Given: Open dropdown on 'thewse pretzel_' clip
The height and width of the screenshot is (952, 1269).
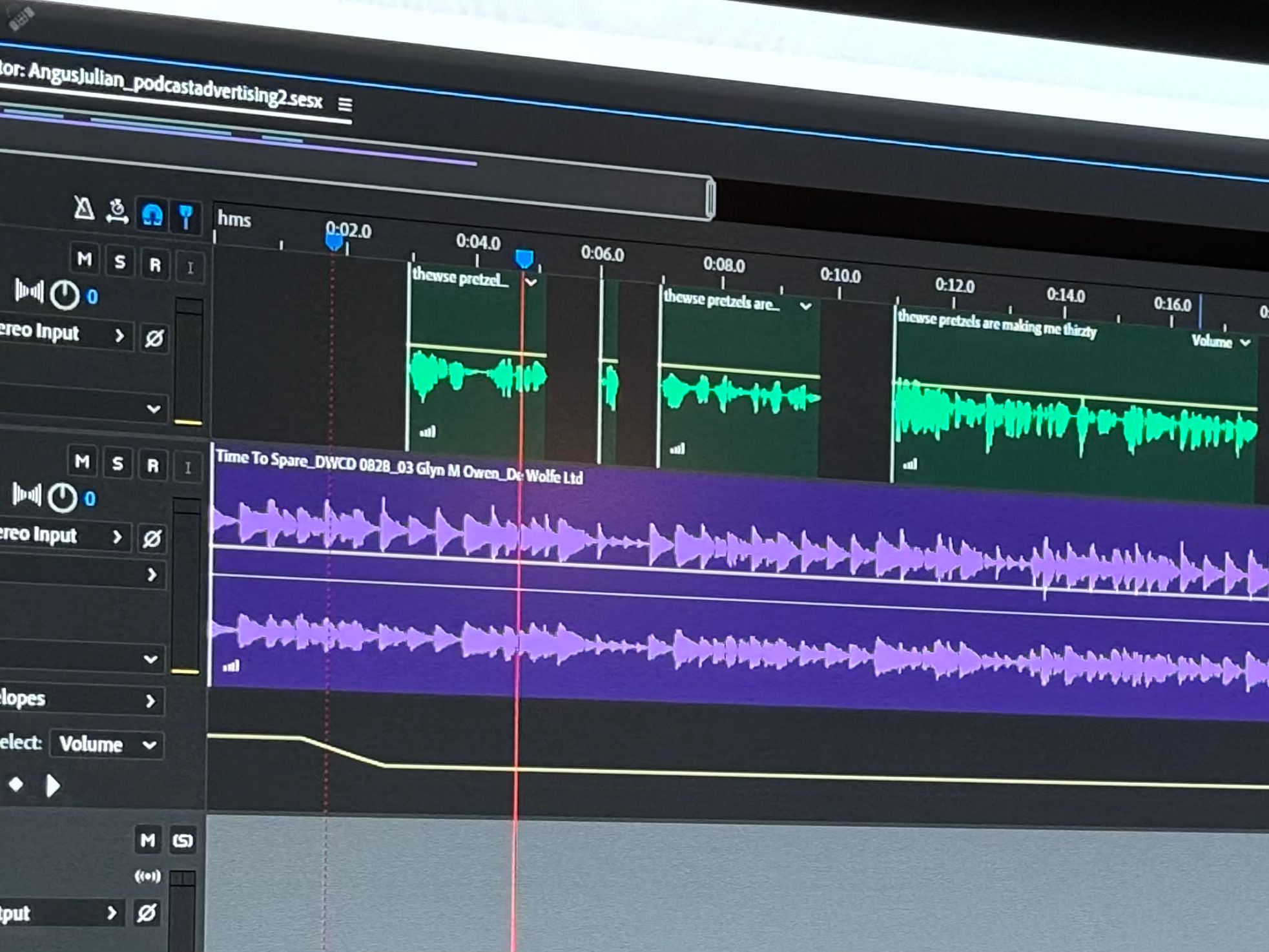Looking at the screenshot, I should coord(531,282).
